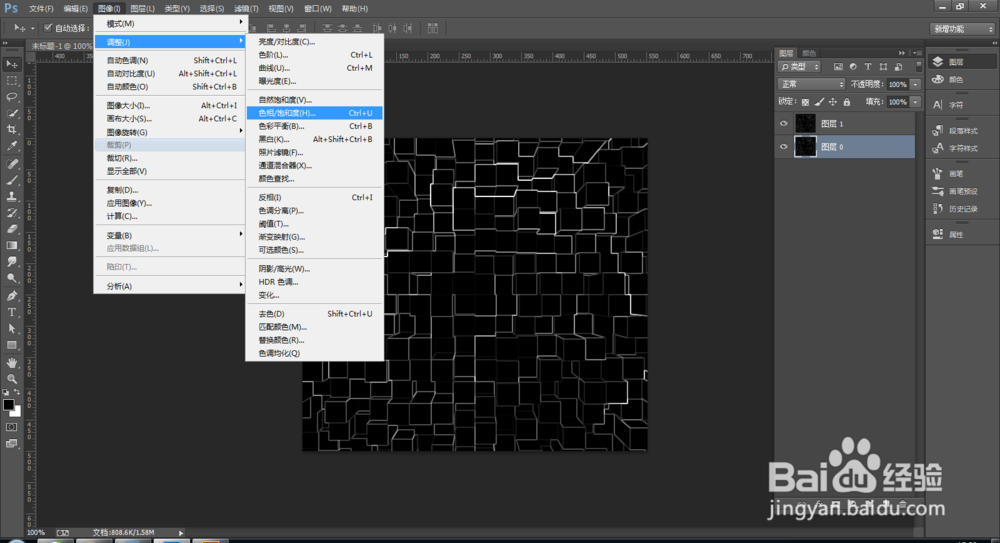Switch to the 颜色 tab beside Layers
Viewport: 1000px width, 543px height.
point(809,53)
